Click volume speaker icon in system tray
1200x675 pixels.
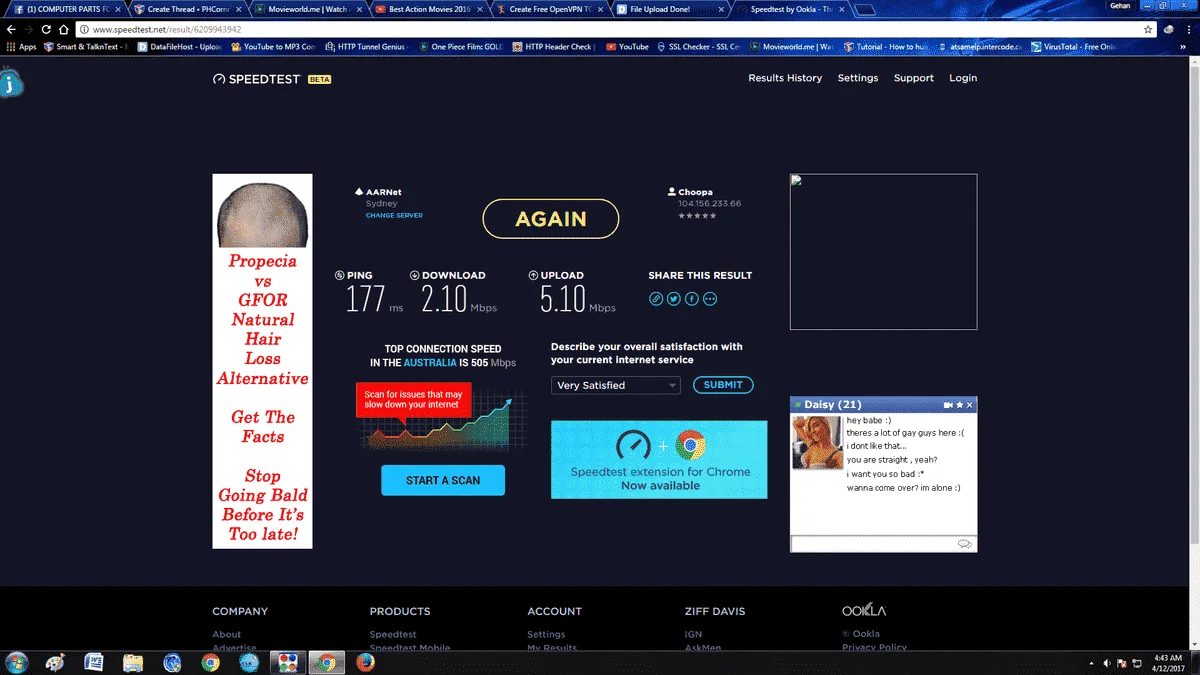pyautogui.click(x=1107, y=663)
